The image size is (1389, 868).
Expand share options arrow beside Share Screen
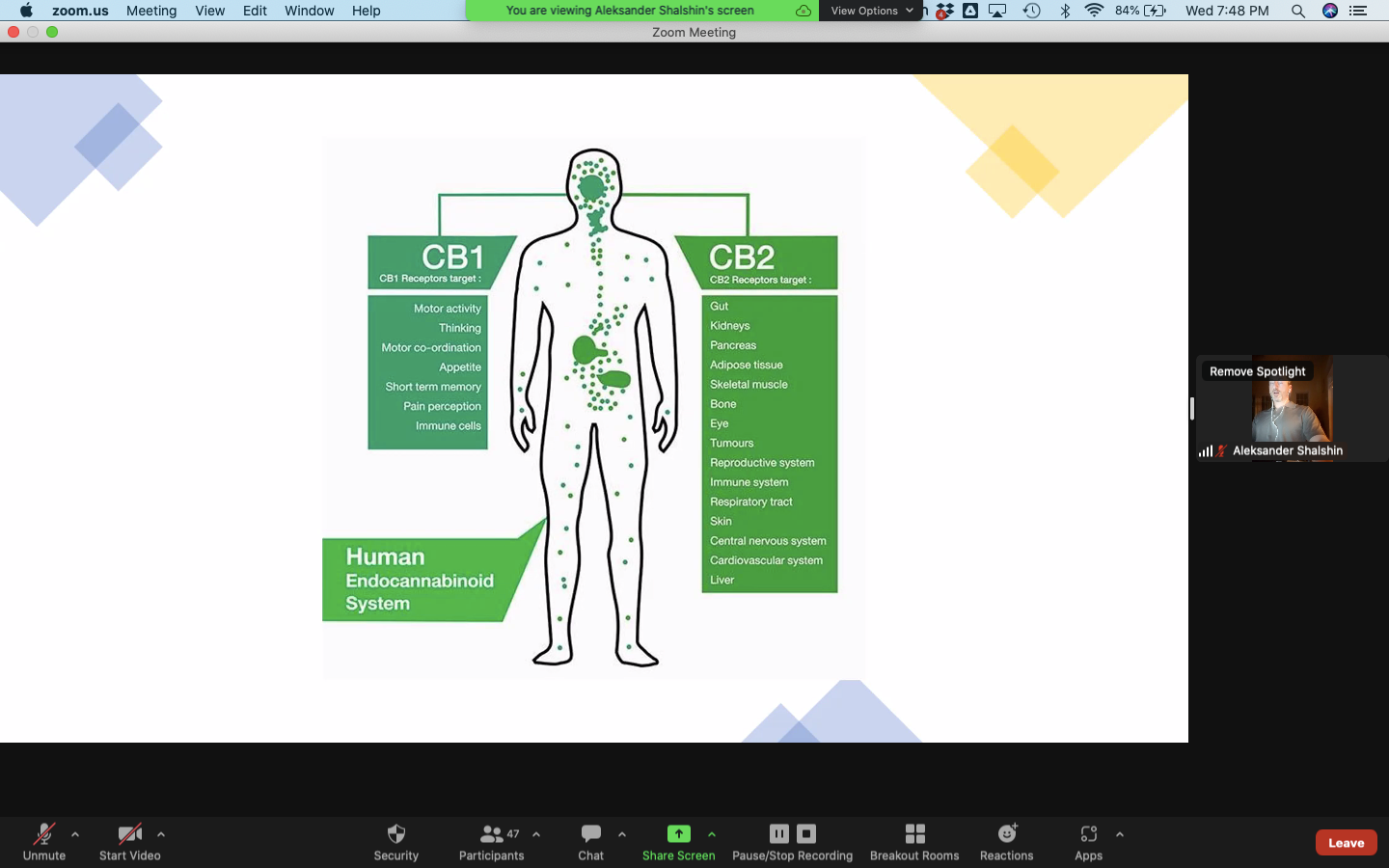[x=712, y=834]
